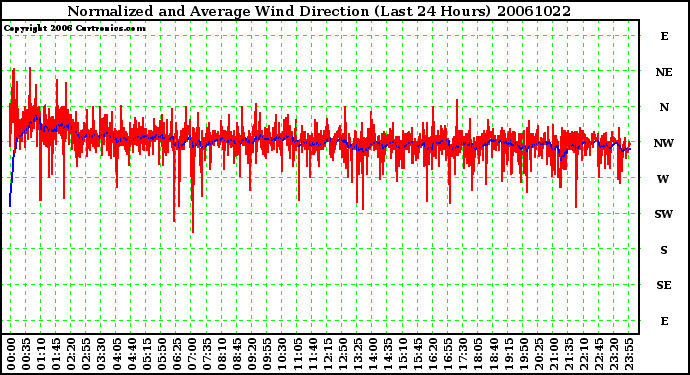This screenshot has width=690, height=375.
Task: Click the 16:20 time label
Action: (x=433, y=354)
